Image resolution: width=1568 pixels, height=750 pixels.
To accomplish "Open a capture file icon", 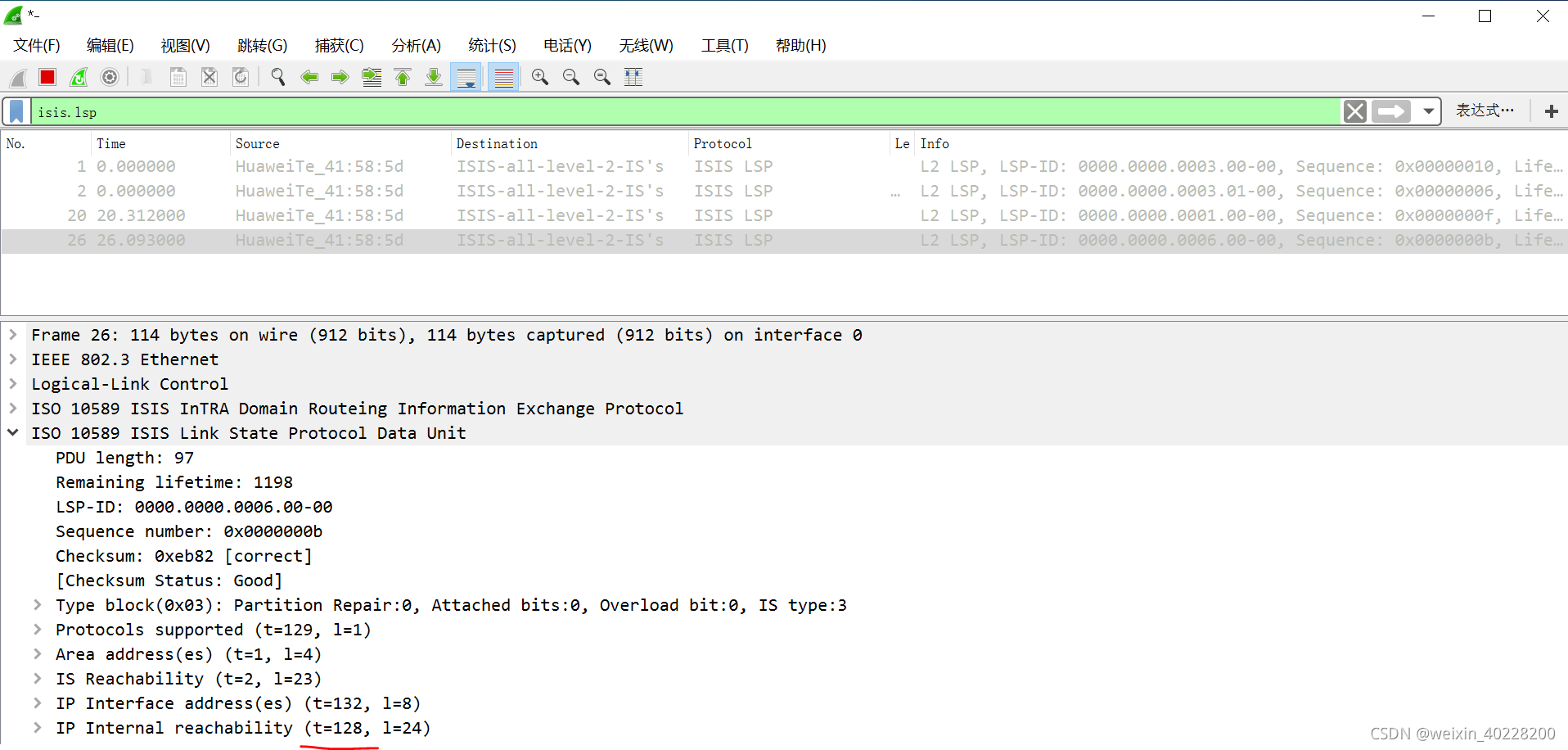I will click(146, 77).
